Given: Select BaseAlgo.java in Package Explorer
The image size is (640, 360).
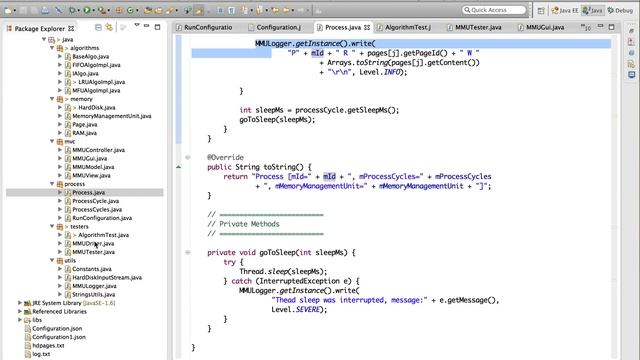Looking at the screenshot, I should 90,57.
